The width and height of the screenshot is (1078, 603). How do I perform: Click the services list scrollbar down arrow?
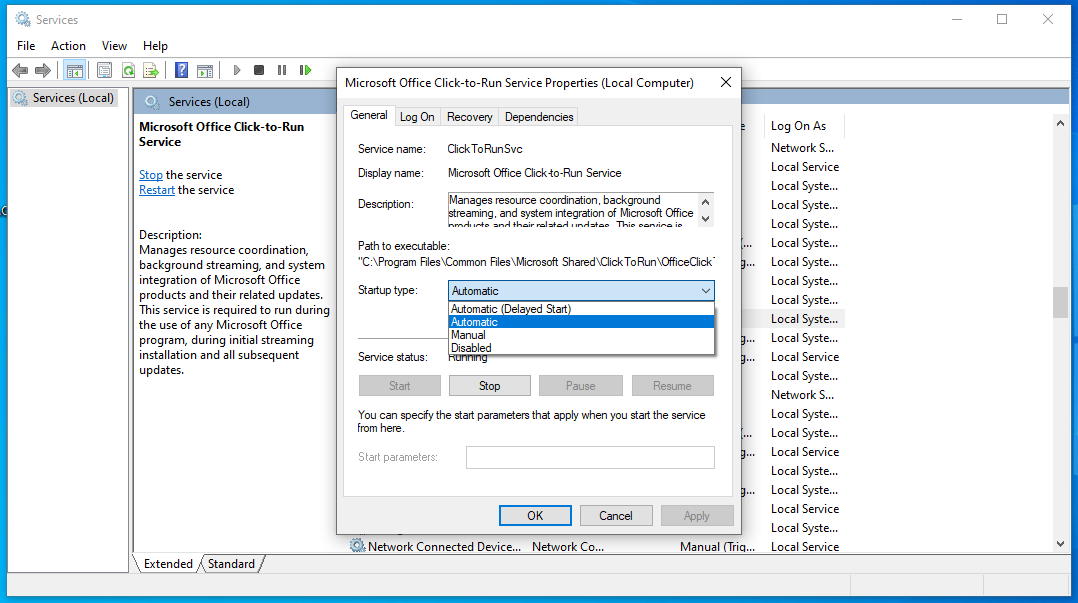(1060, 544)
